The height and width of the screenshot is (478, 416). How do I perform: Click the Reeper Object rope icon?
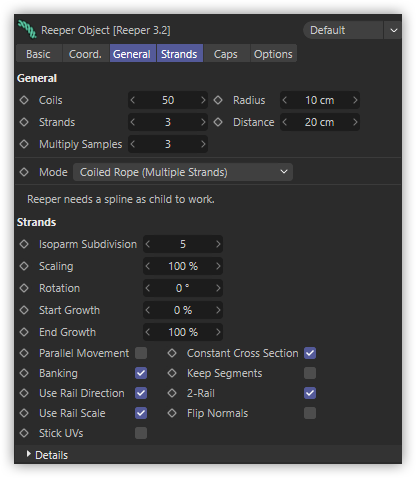coord(27,29)
